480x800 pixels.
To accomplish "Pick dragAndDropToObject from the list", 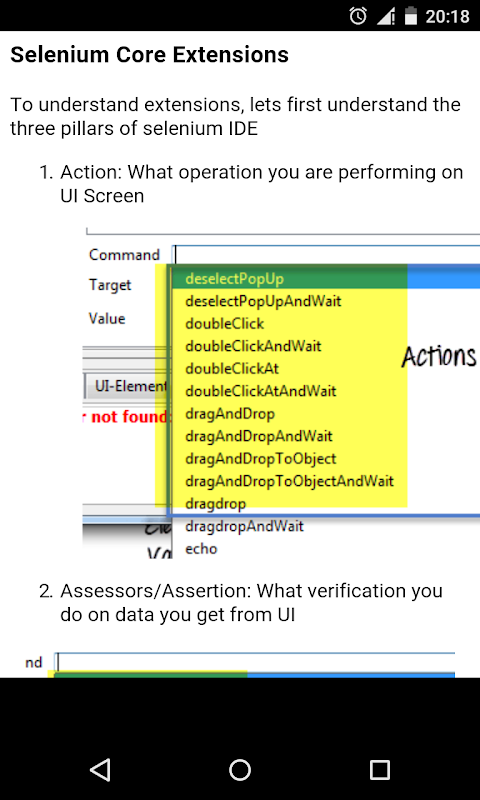I will point(261,458).
